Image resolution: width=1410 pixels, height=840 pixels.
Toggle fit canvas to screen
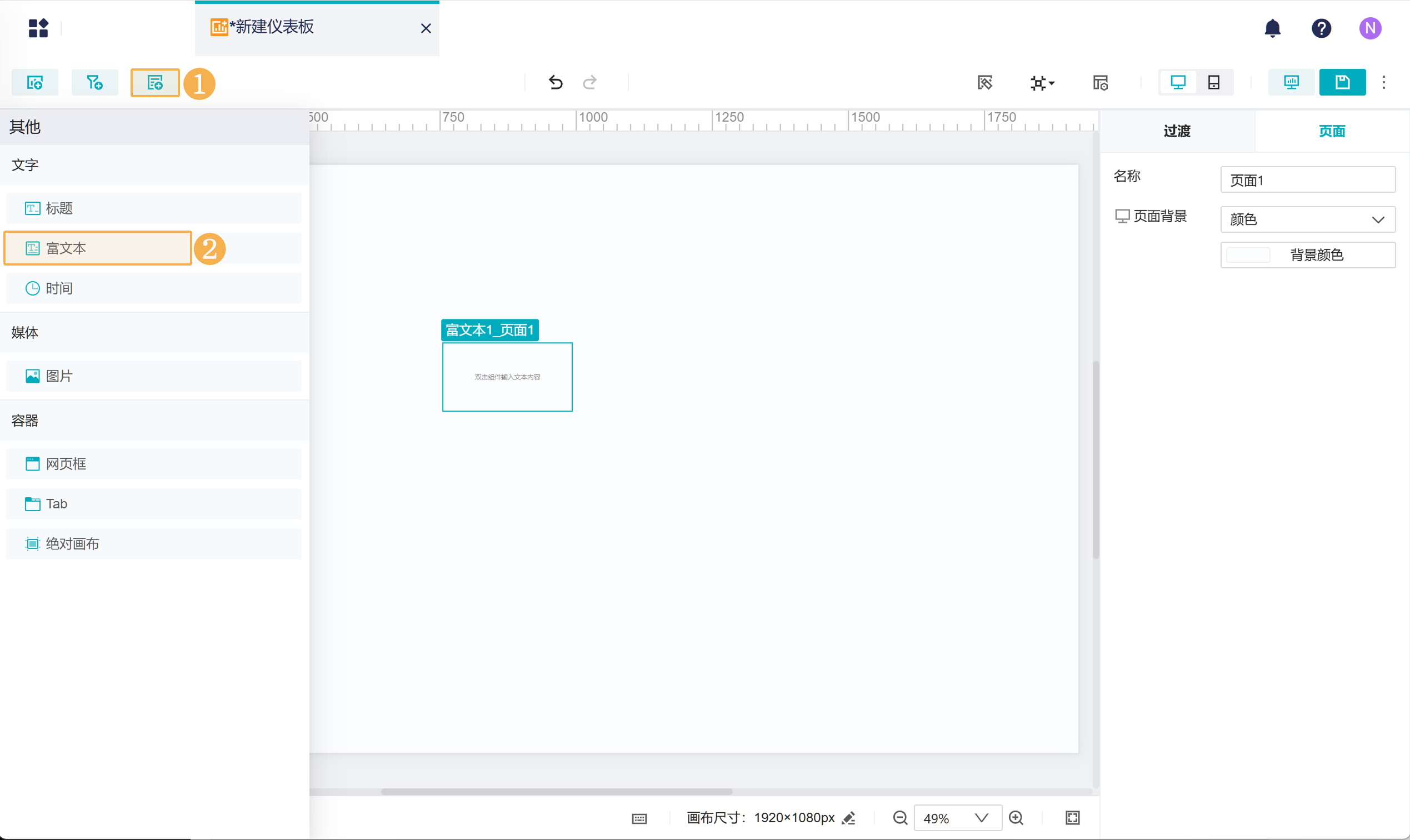1072,818
